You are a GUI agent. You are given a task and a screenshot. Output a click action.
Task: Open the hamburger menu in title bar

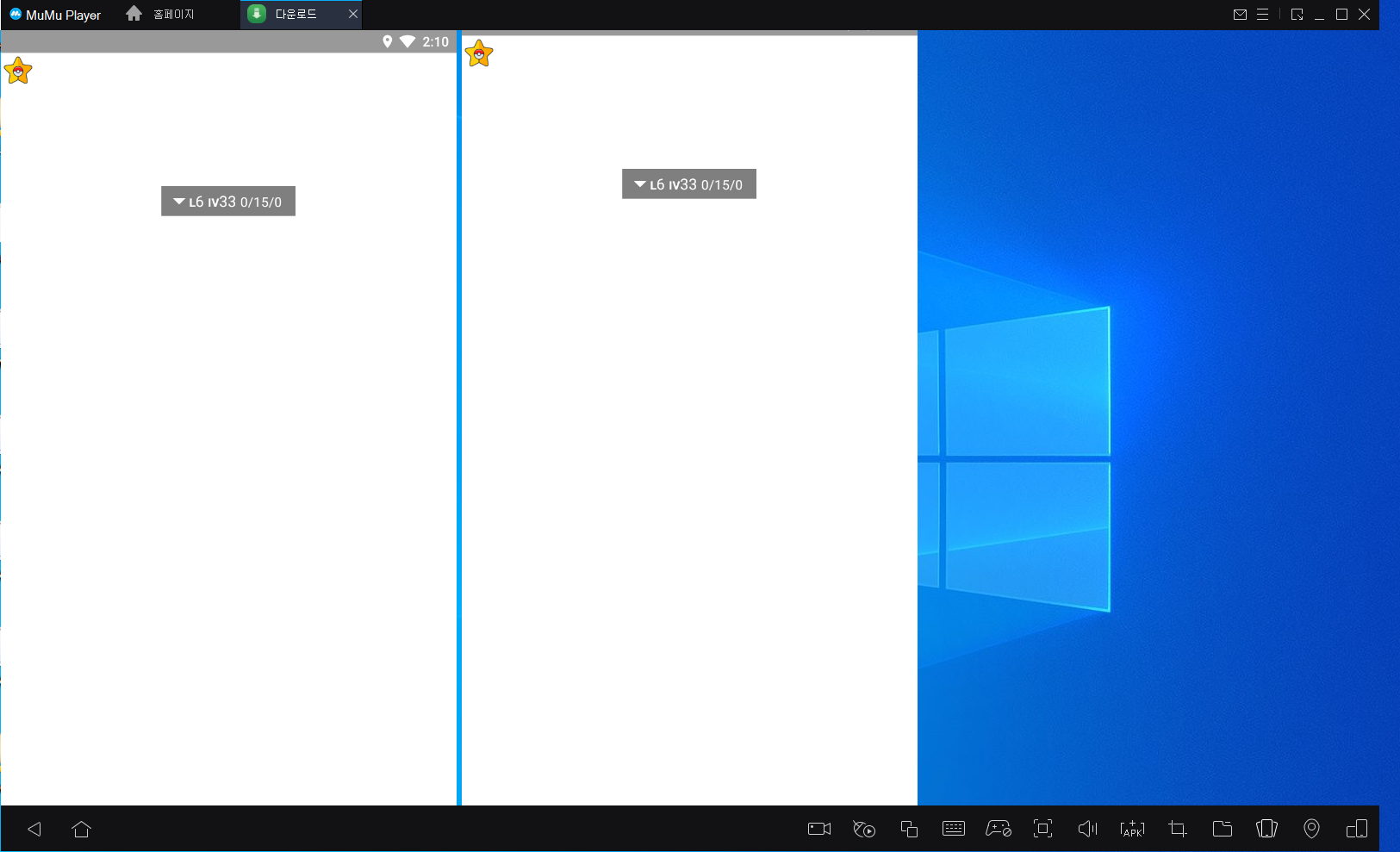point(1262,15)
